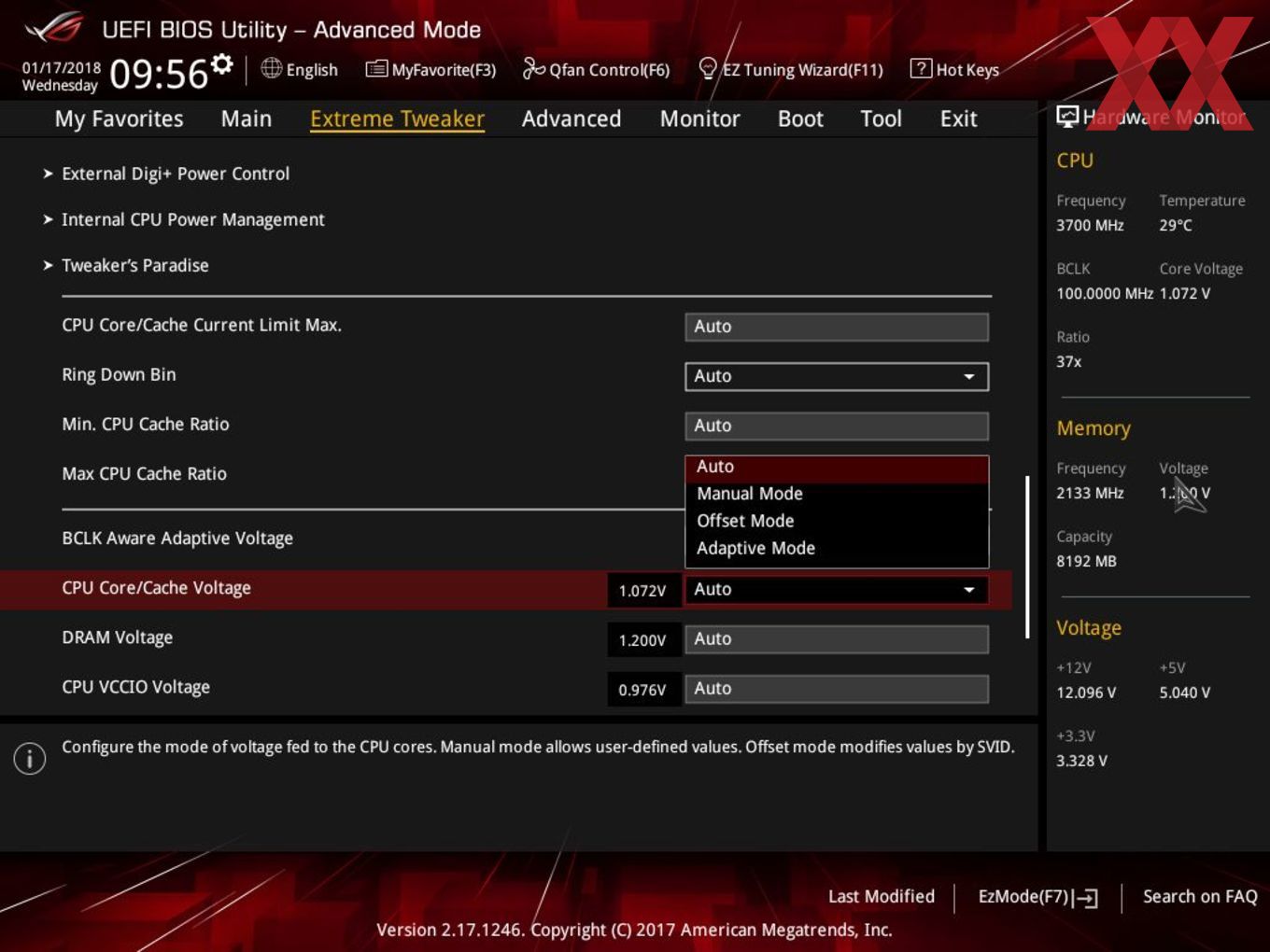Open the Tool tab
The image size is (1270, 952).
[881, 119]
